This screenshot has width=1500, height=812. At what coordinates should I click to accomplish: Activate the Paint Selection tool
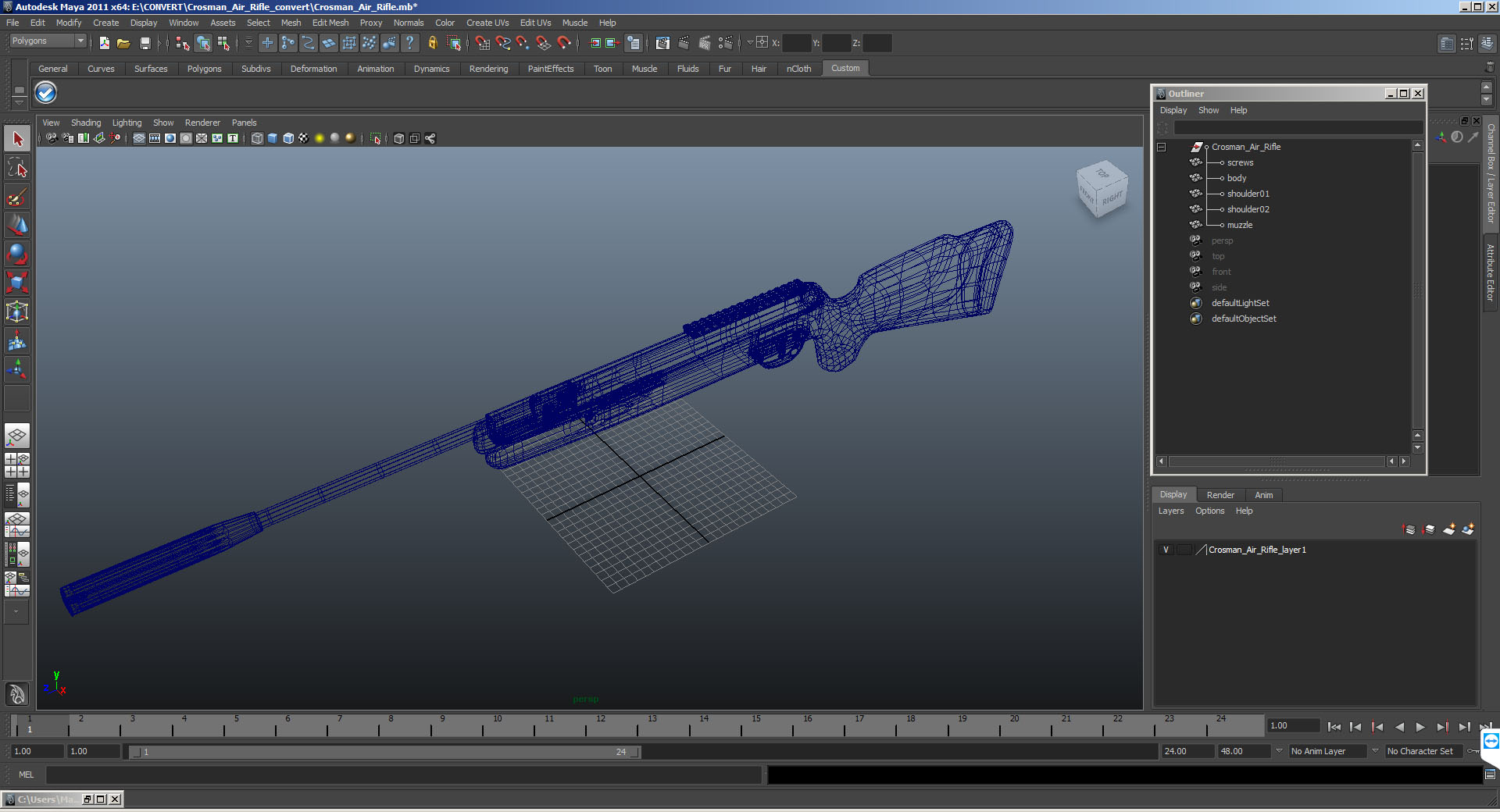17,196
